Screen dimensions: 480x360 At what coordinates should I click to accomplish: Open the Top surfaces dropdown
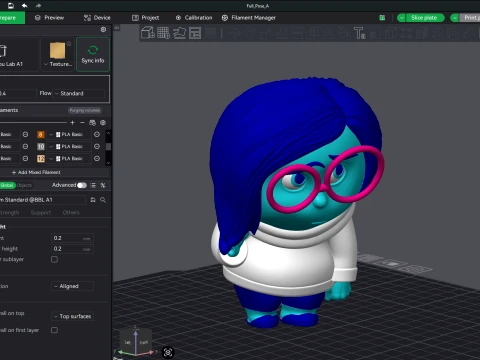[x=72, y=316]
